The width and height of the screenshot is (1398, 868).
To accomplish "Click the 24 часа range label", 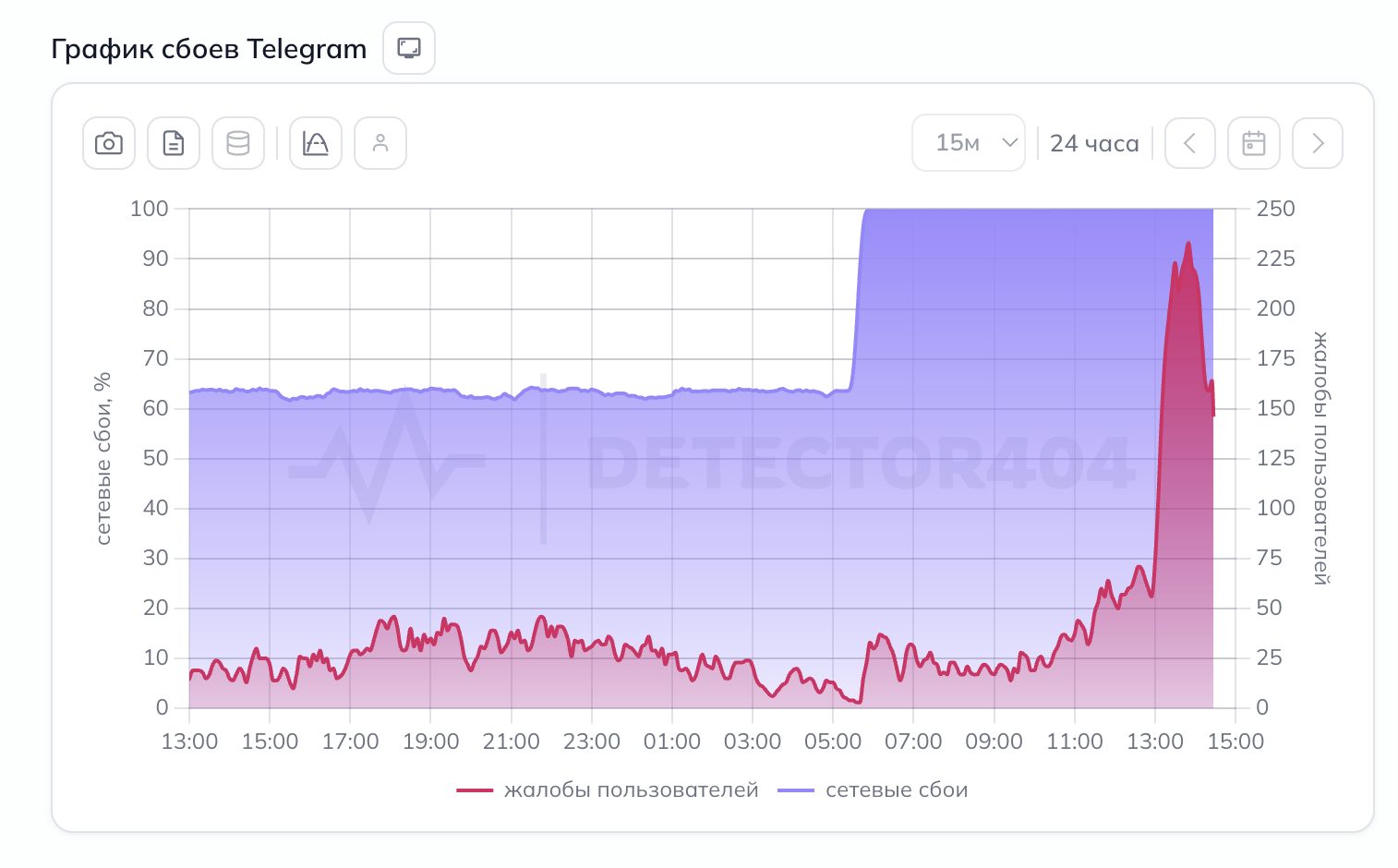I will tap(1094, 143).
